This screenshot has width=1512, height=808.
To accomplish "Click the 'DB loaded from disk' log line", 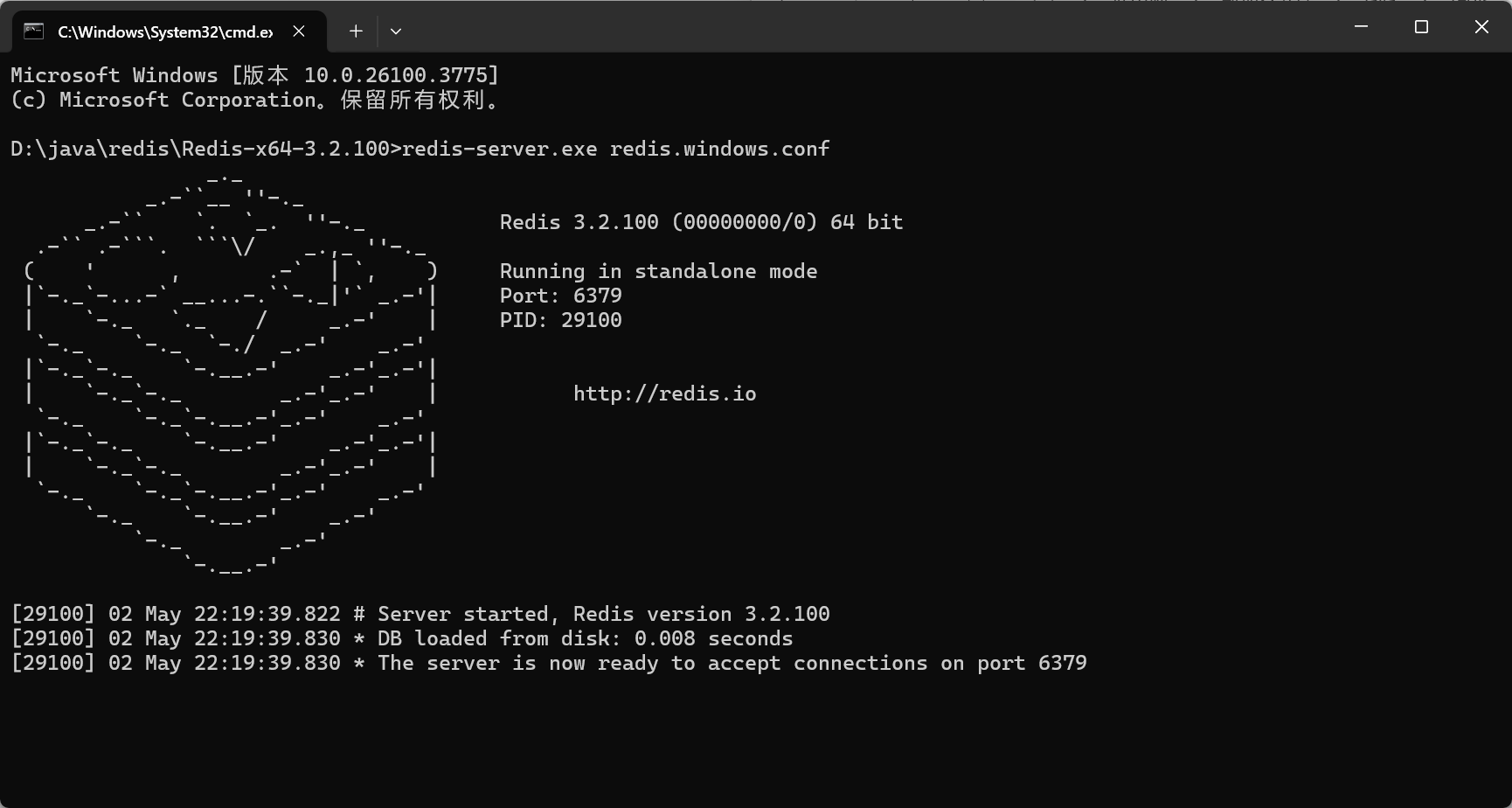I will [x=402, y=638].
